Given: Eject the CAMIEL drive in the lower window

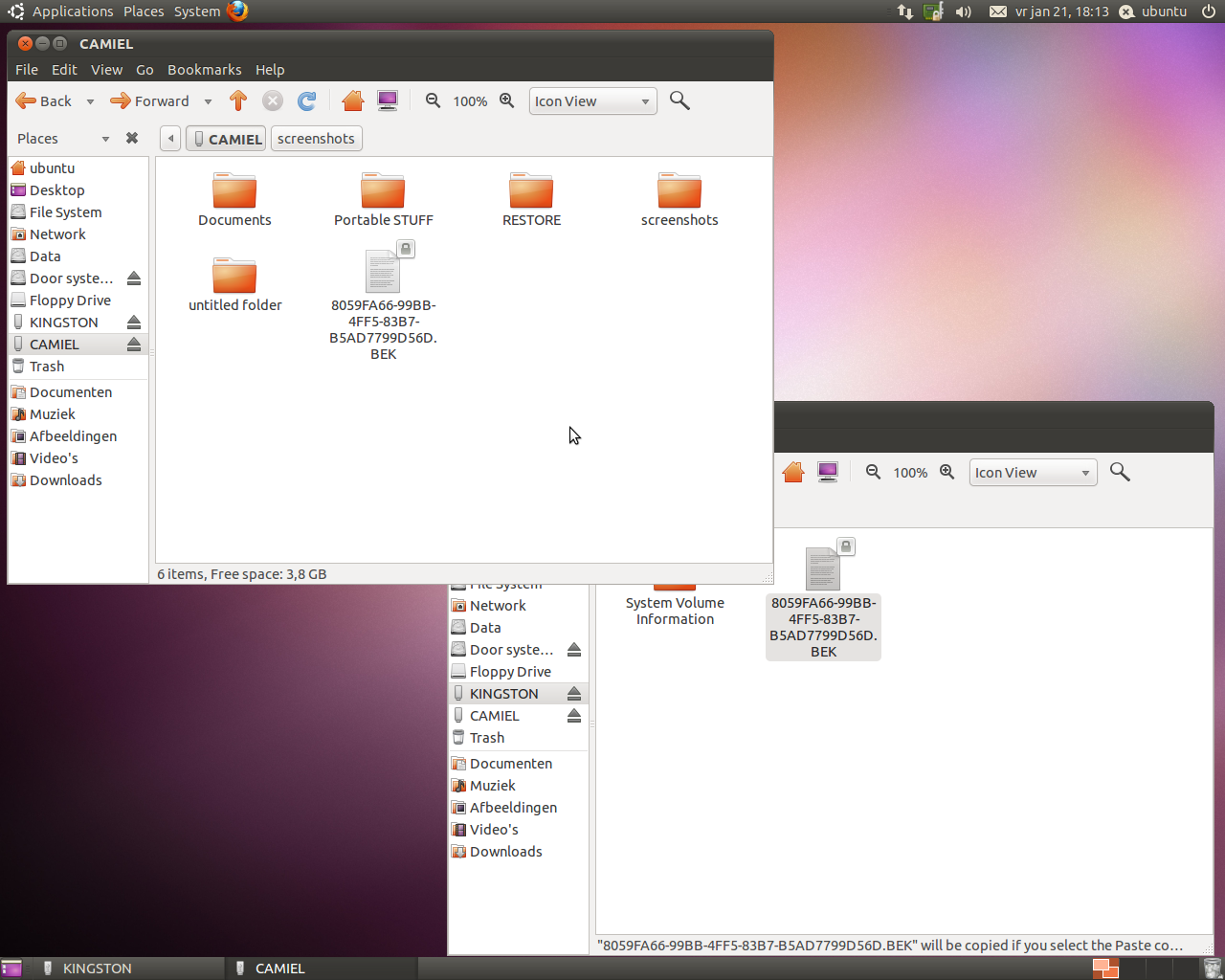Looking at the screenshot, I should click(573, 715).
